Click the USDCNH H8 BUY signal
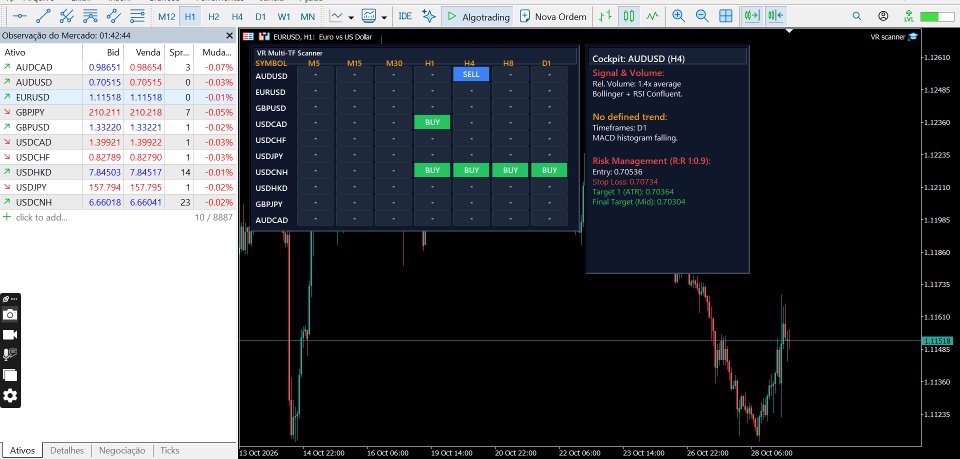Image resolution: width=960 pixels, height=459 pixels. click(511, 170)
